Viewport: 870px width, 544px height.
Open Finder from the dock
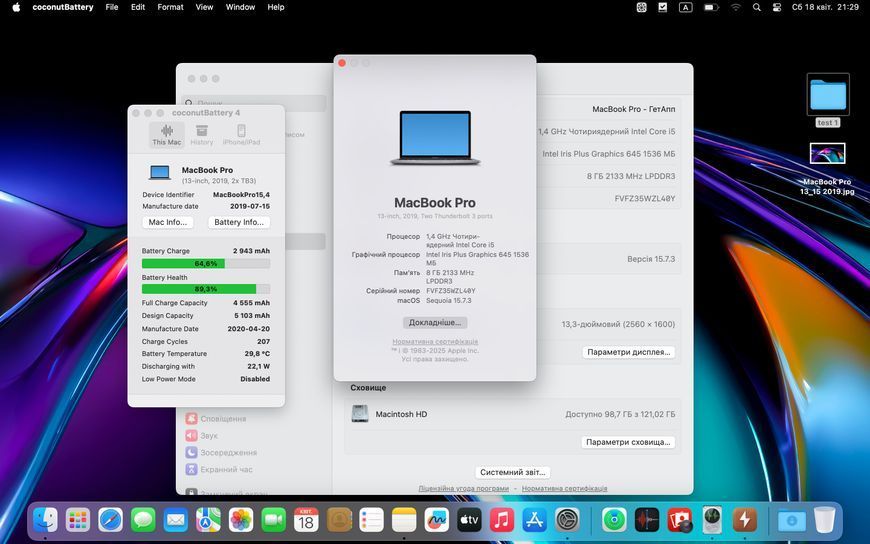click(45, 520)
